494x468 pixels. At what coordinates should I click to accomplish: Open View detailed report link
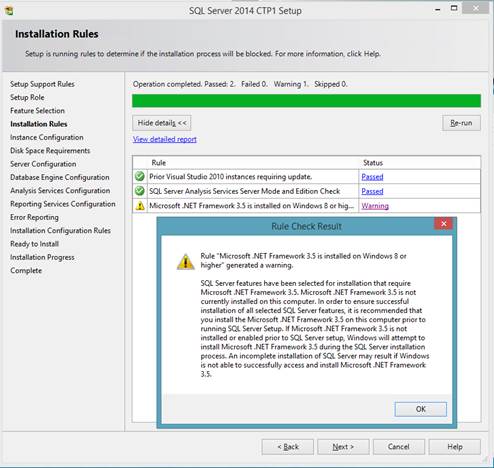[165, 139]
